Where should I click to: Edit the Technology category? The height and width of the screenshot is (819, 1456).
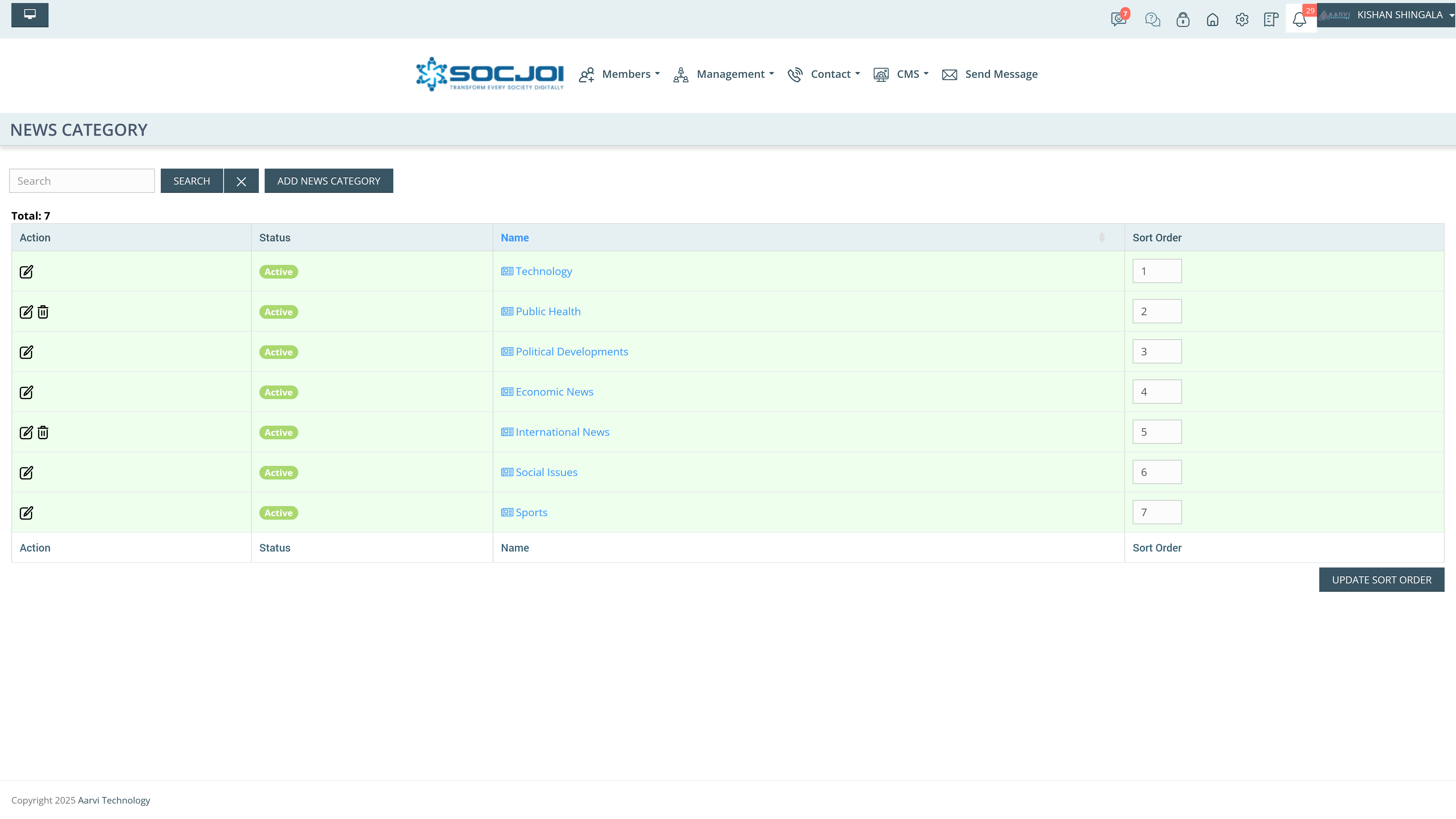tap(27, 272)
